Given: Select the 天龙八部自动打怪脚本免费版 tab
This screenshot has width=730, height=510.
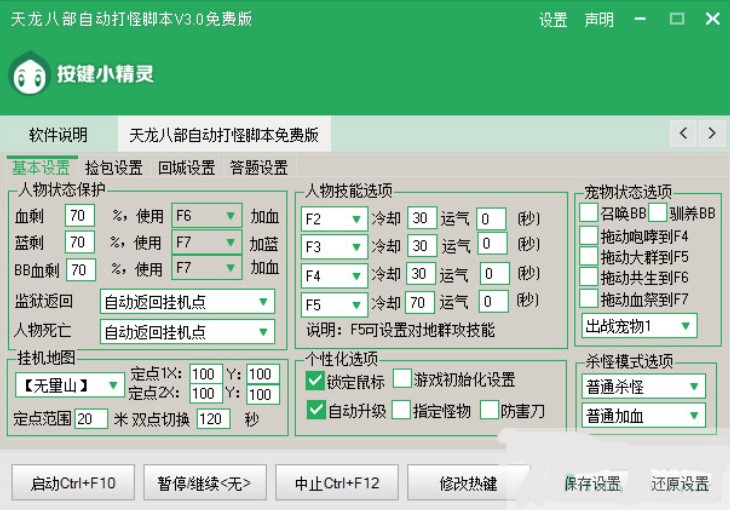Looking at the screenshot, I should click(x=224, y=135).
